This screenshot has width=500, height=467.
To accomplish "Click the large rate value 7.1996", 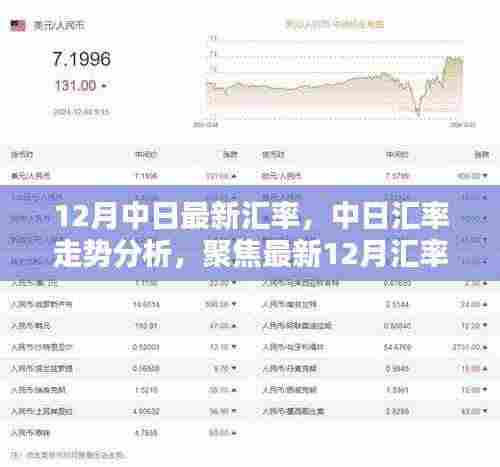I will (82, 59).
